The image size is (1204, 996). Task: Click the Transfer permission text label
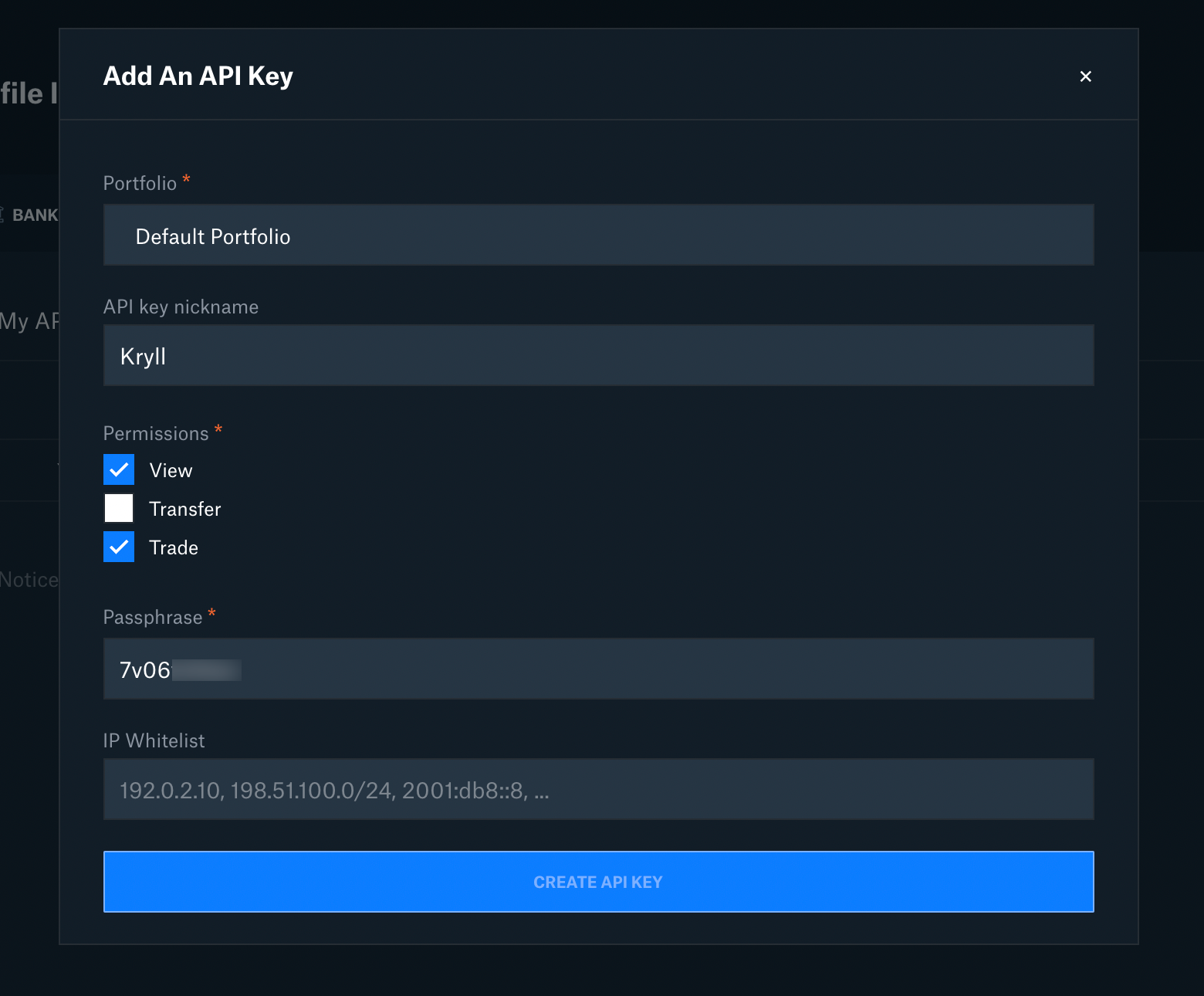(x=185, y=509)
